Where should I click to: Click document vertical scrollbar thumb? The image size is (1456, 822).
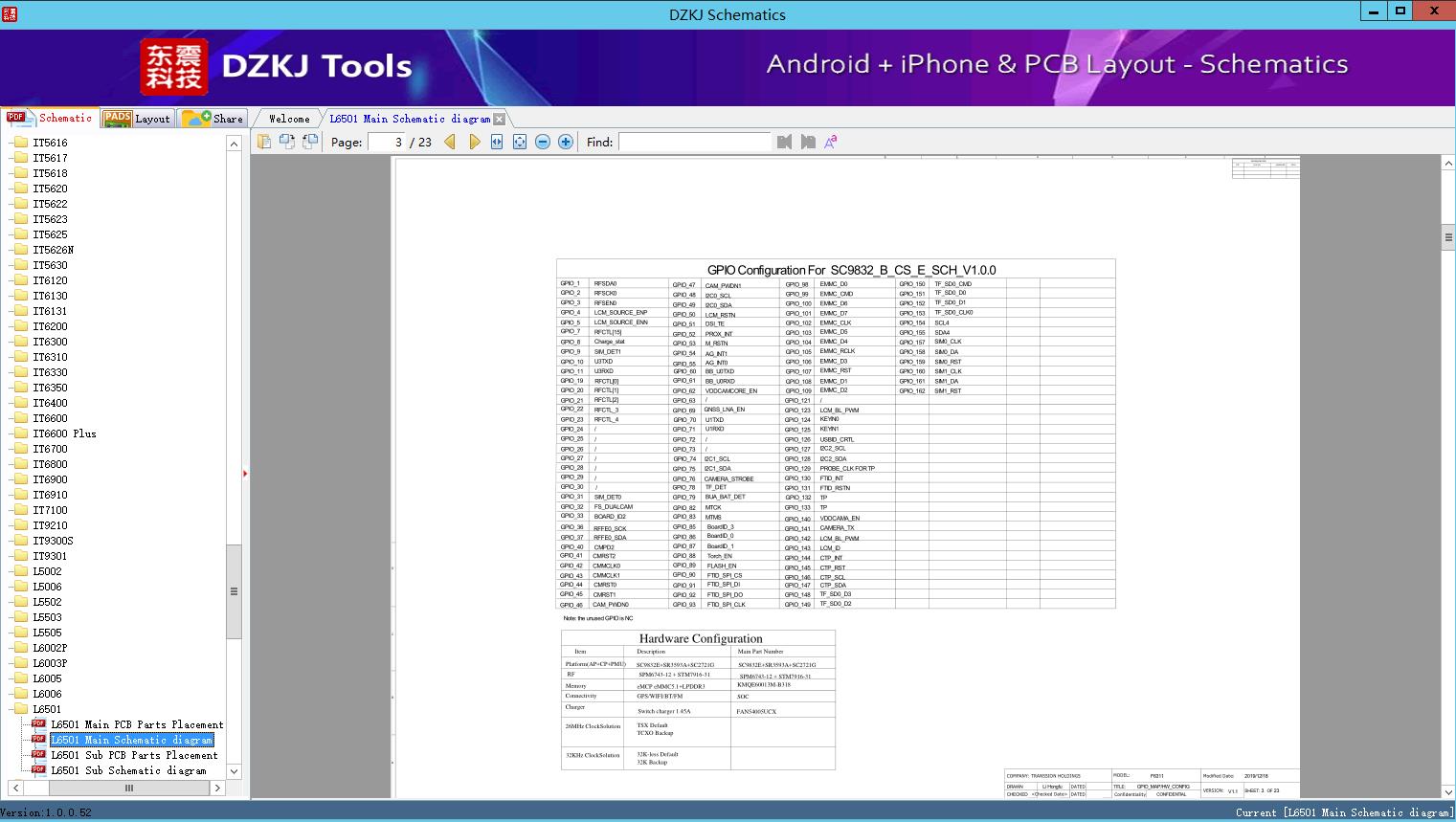tap(1448, 236)
